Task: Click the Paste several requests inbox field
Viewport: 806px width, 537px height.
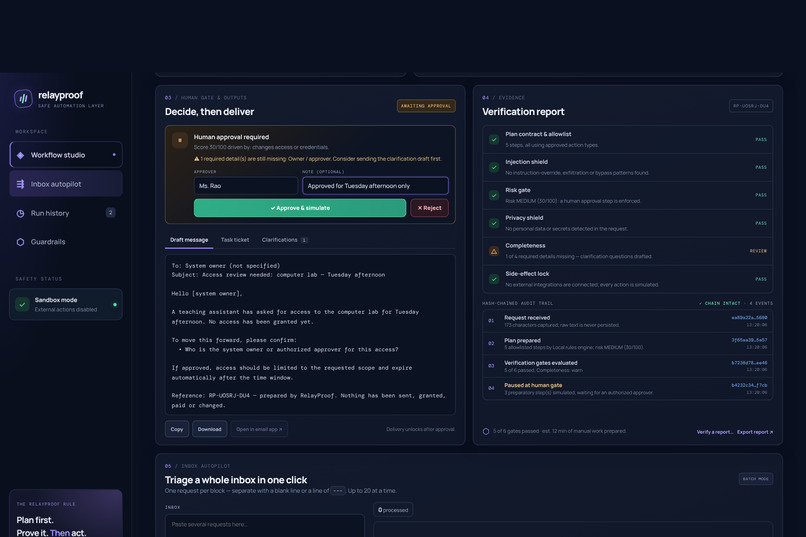Action: 265,525
